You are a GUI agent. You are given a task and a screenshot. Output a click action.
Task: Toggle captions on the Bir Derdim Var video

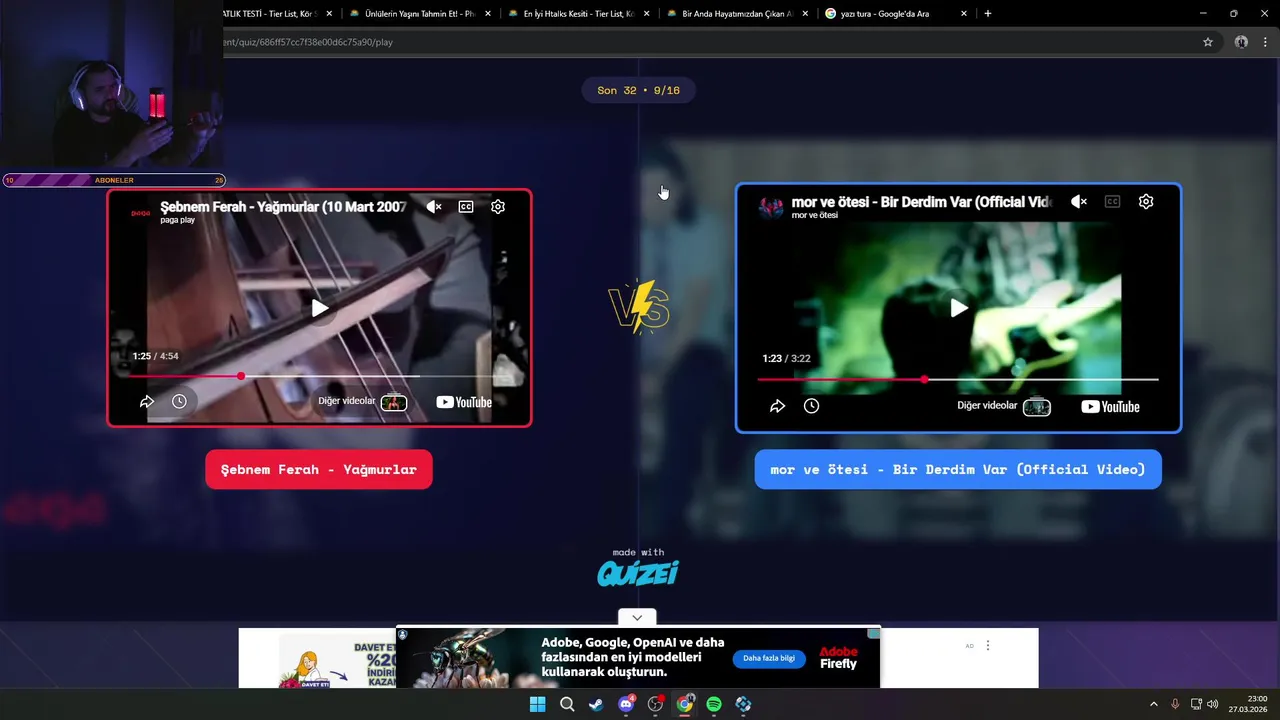(x=1112, y=202)
